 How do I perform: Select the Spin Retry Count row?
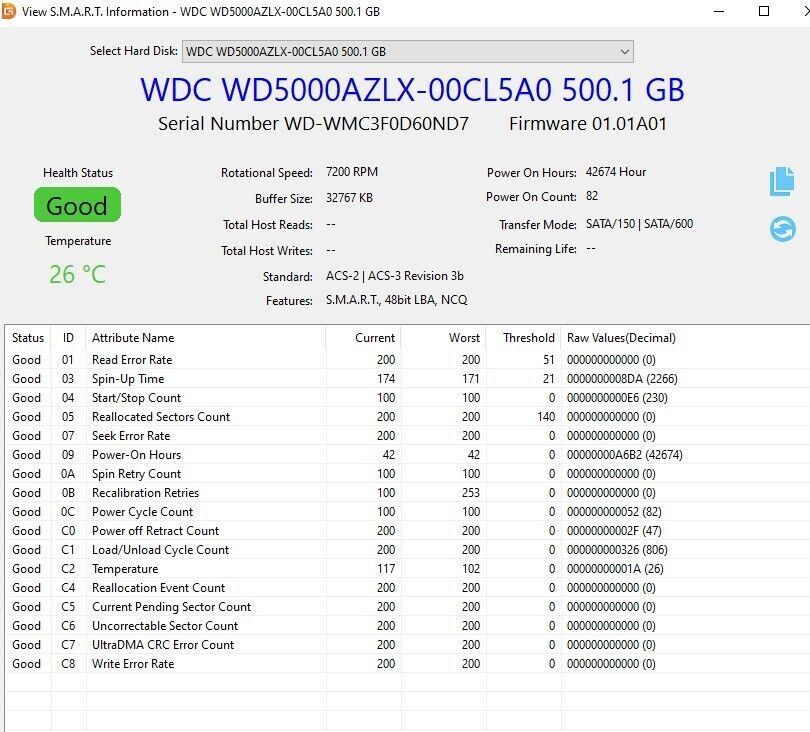[407, 474]
